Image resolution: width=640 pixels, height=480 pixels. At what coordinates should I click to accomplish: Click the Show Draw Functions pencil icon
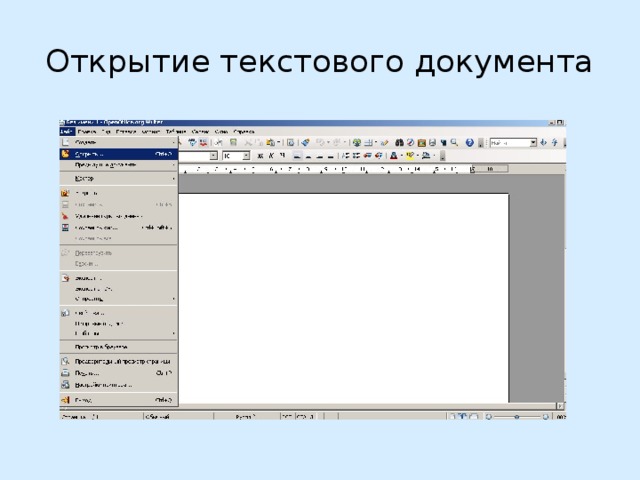pos(384,142)
